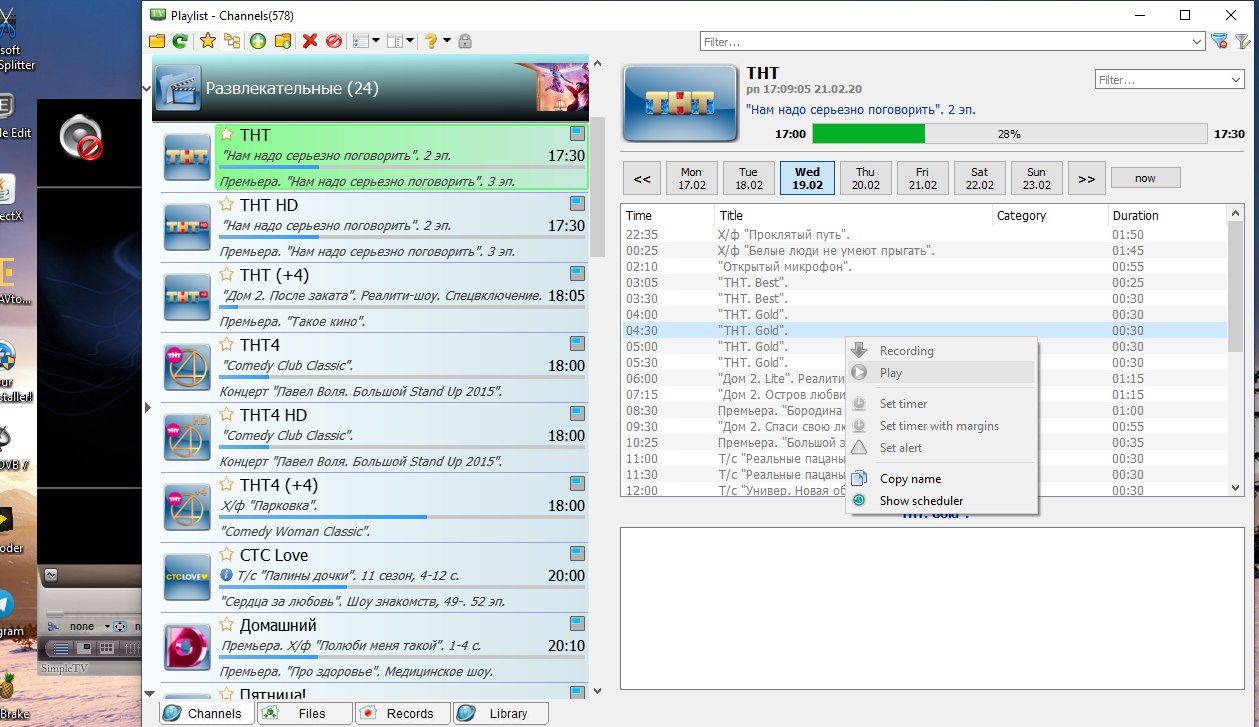Click the Развлекательные group clapperboard icon
The width and height of the screenshot is (1259, 727).
pos(178,88)
